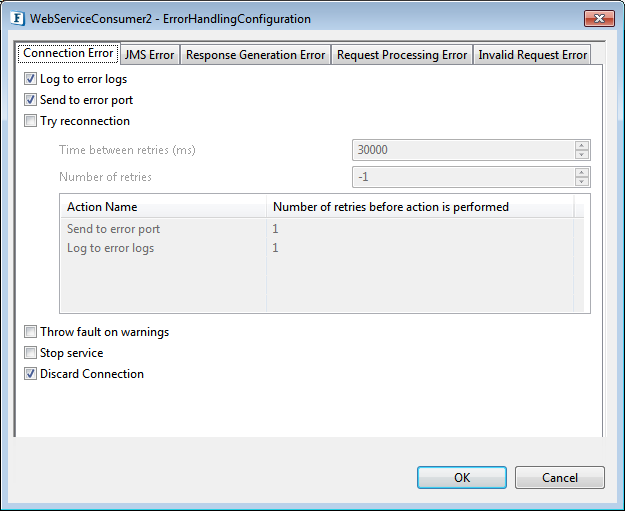Check the Stop service checkbox
This screenshot has height=511, width=625.
click(30, 353)
